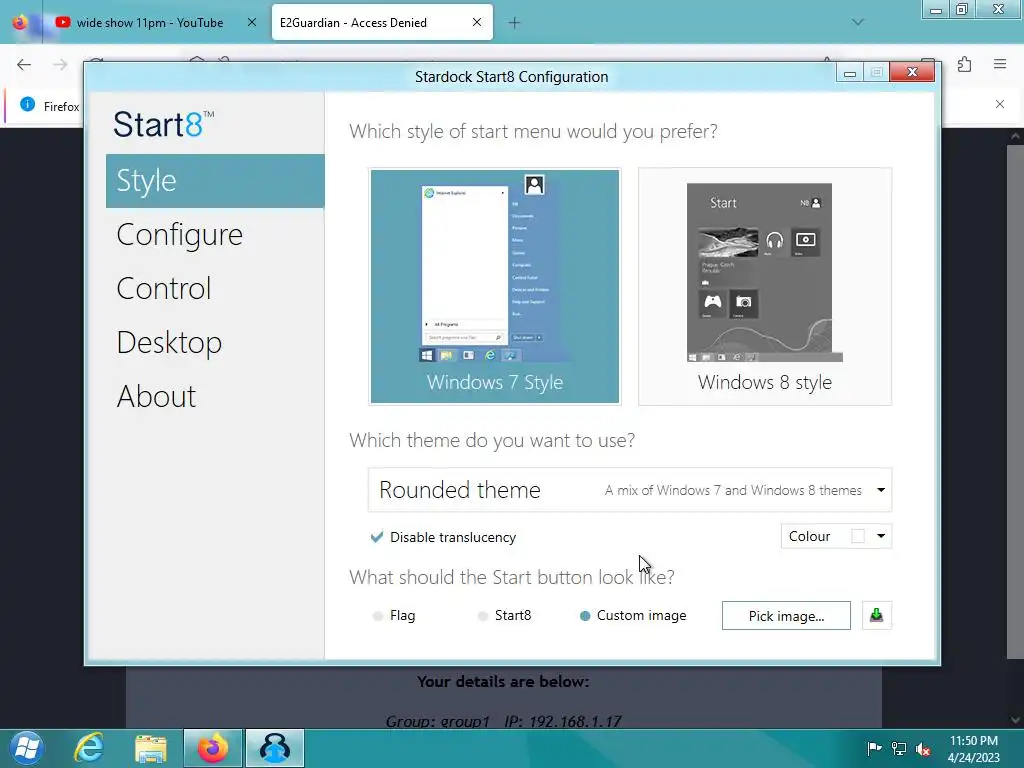Open File Explorer from the taskbar

(151, 748)
